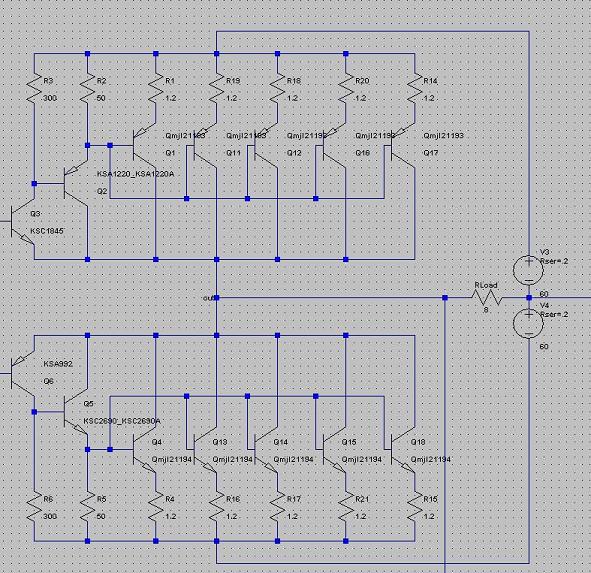
Task: Click the "KSC2690_KSC2690A" model label
Action: click(122, 421)
